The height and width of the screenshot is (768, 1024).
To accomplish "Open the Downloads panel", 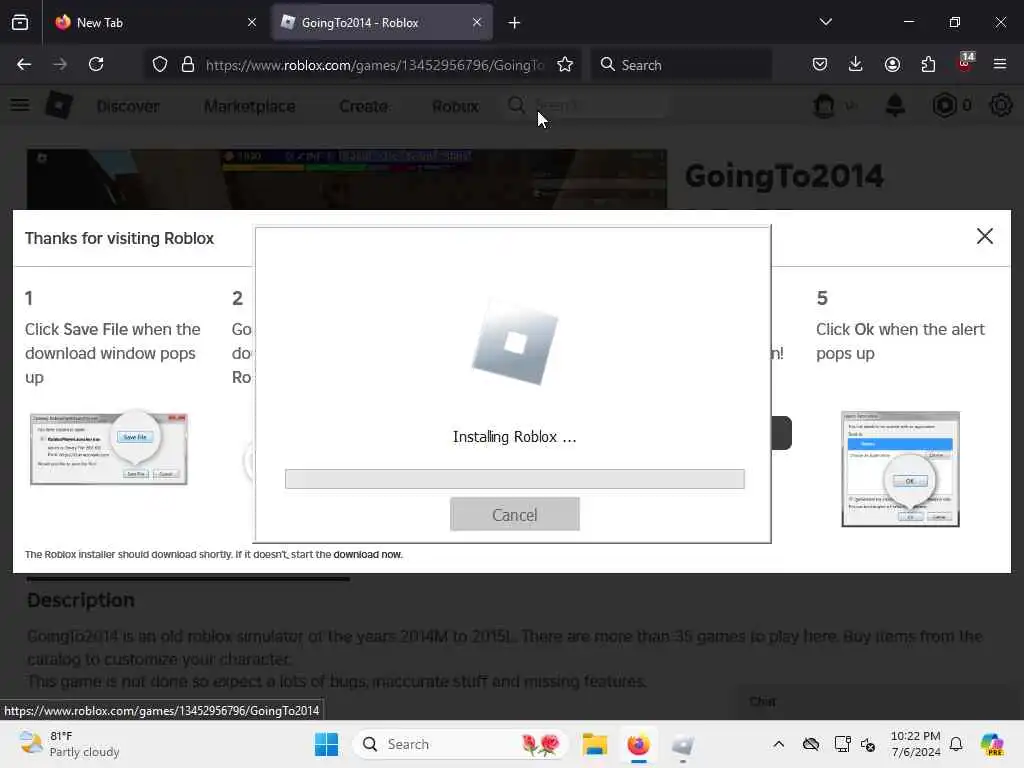I will tap(856, 64).
